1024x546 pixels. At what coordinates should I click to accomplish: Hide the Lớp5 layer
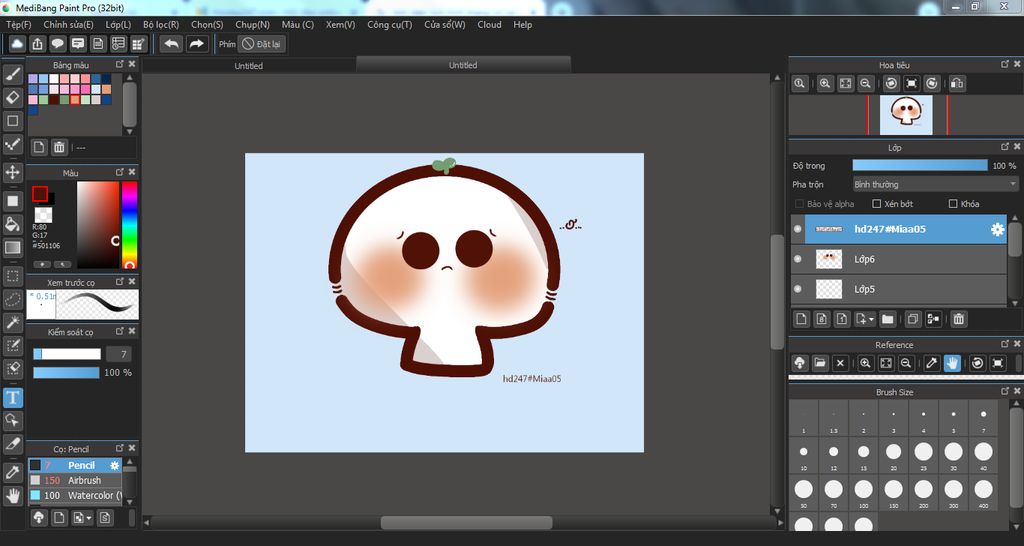[x=797, y=289]
